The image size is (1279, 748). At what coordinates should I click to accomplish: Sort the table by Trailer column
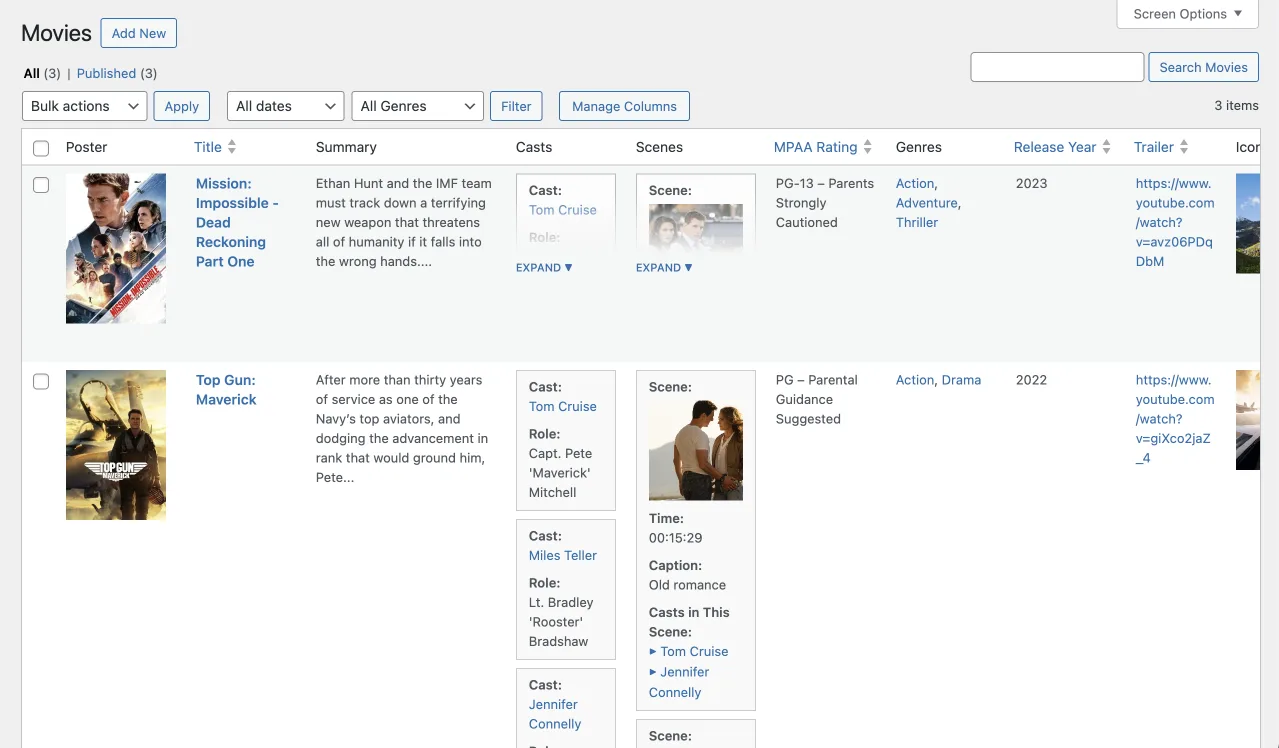click(1154, 147)
